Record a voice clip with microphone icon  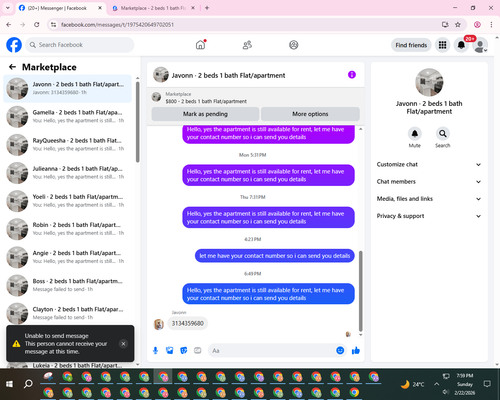155,350
